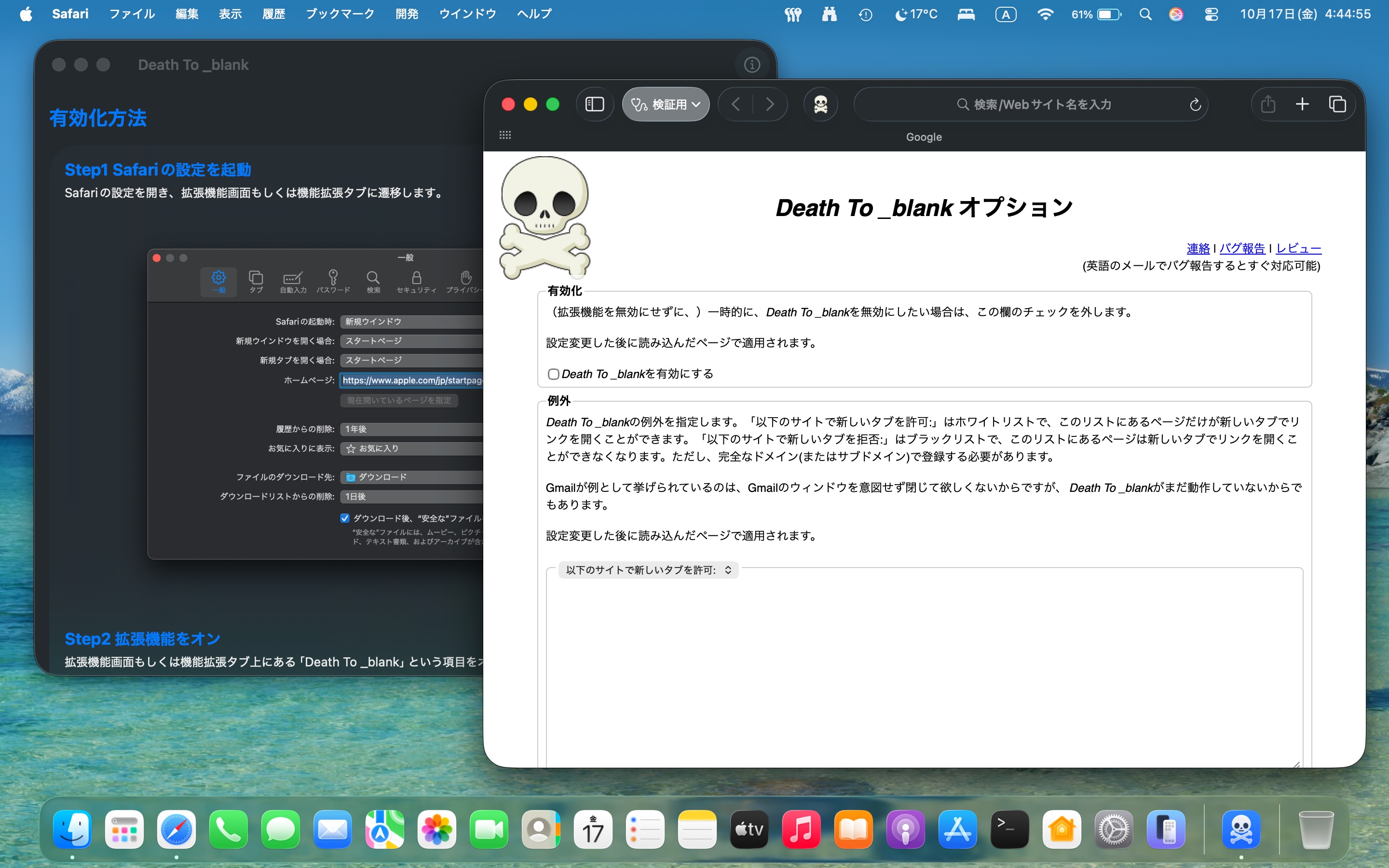1389x868 pixels.
Task: Open 以下のサイトで新しいタブを許可 dropdown
Action: coord(649,570)
